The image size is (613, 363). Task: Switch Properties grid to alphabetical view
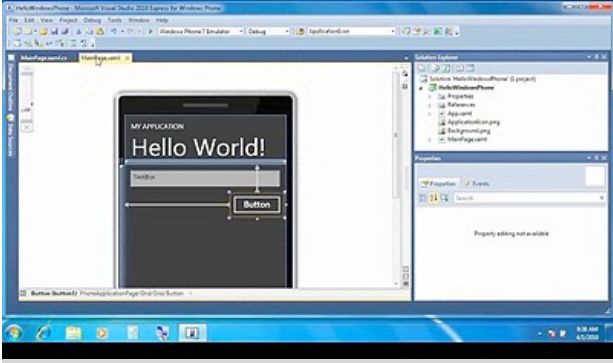434,198
